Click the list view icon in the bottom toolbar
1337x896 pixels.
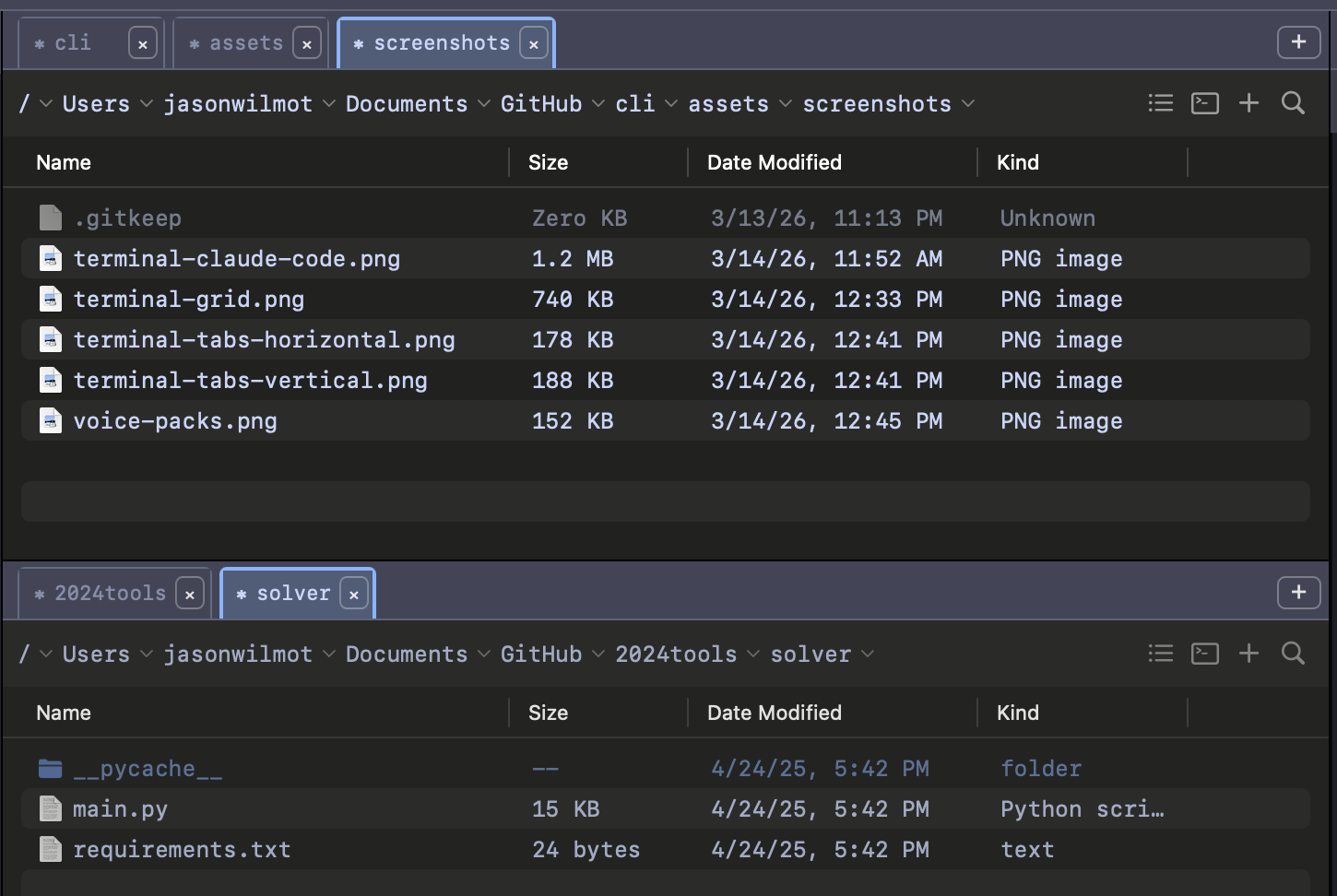(x=1160, y=653)
